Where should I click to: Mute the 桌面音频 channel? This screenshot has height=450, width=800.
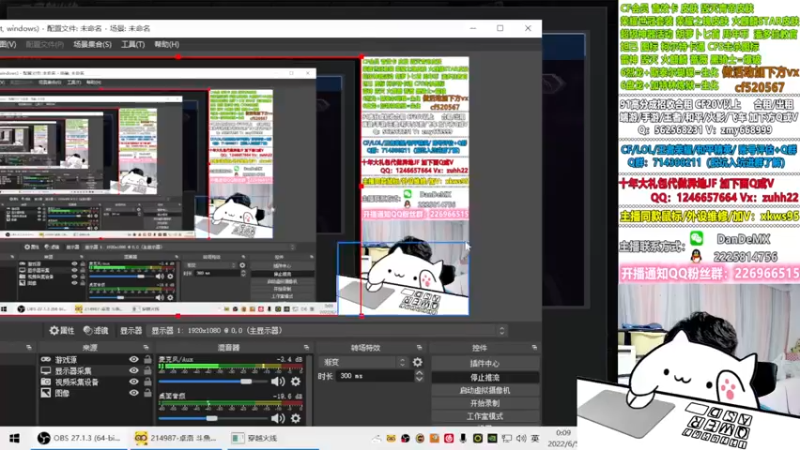(x=278, y=418)
